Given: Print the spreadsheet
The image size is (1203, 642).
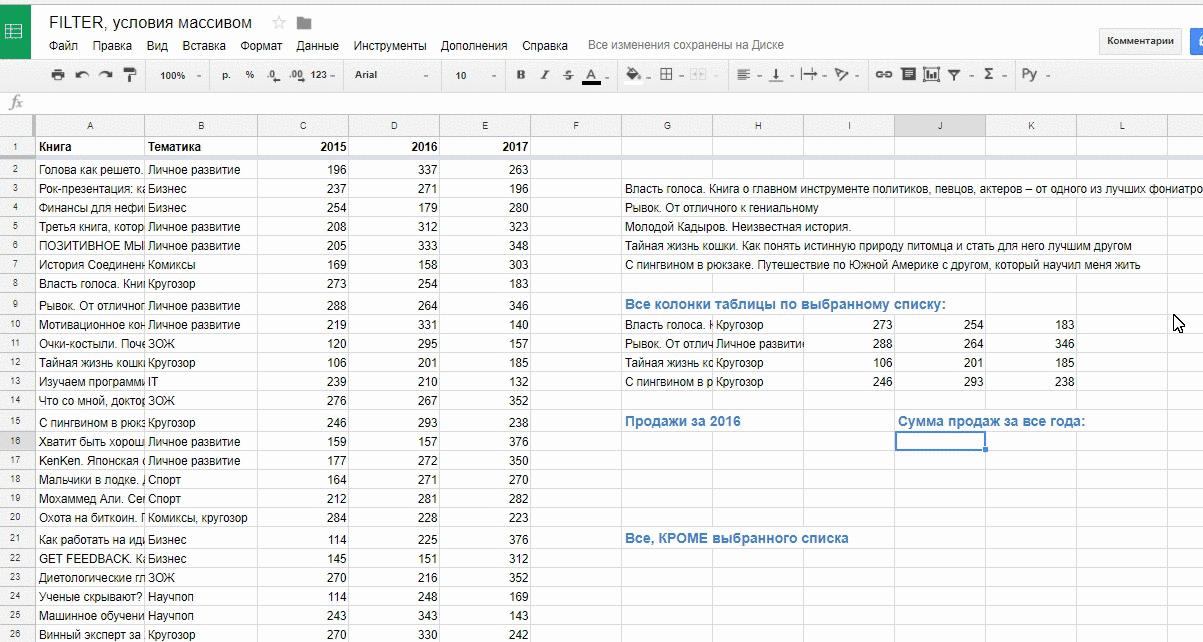Looking at the screenshot, I should [x=58, y=75].
